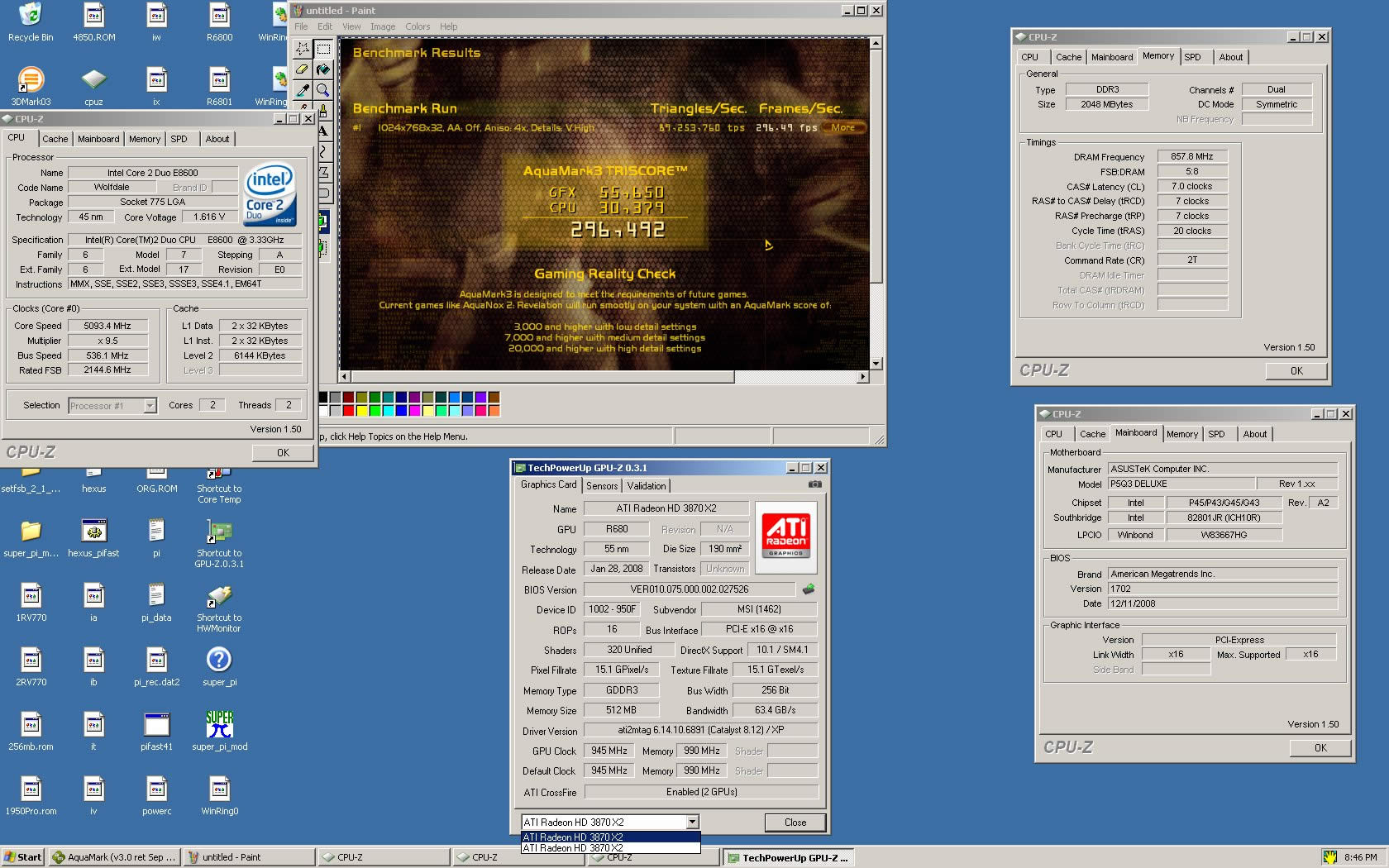The image size is (1389, 868).
Task: Select the Shortcut to GPU-Z.0.3.1 icon
Action: click(x=219, y=544)
